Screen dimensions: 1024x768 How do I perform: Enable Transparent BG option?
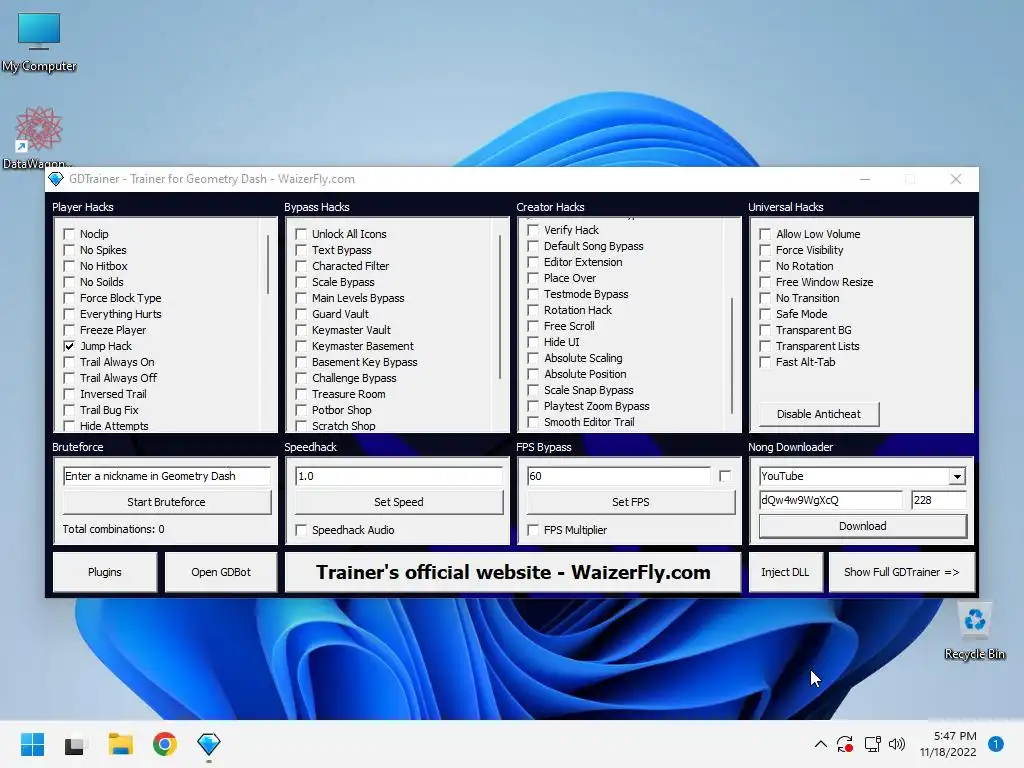coord(765,330)
